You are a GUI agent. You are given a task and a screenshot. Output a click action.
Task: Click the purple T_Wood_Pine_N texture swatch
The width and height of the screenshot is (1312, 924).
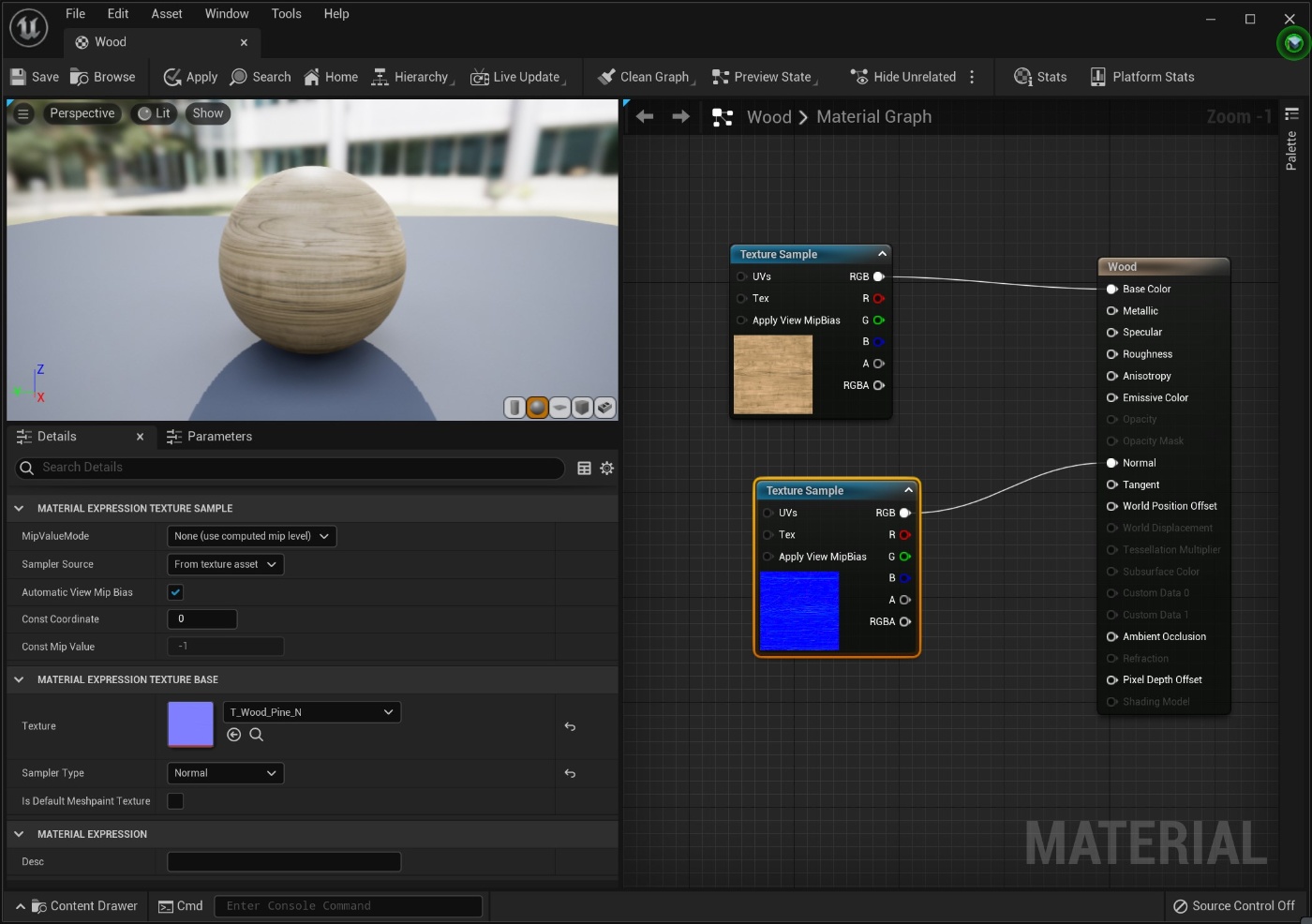coord(190,725)
